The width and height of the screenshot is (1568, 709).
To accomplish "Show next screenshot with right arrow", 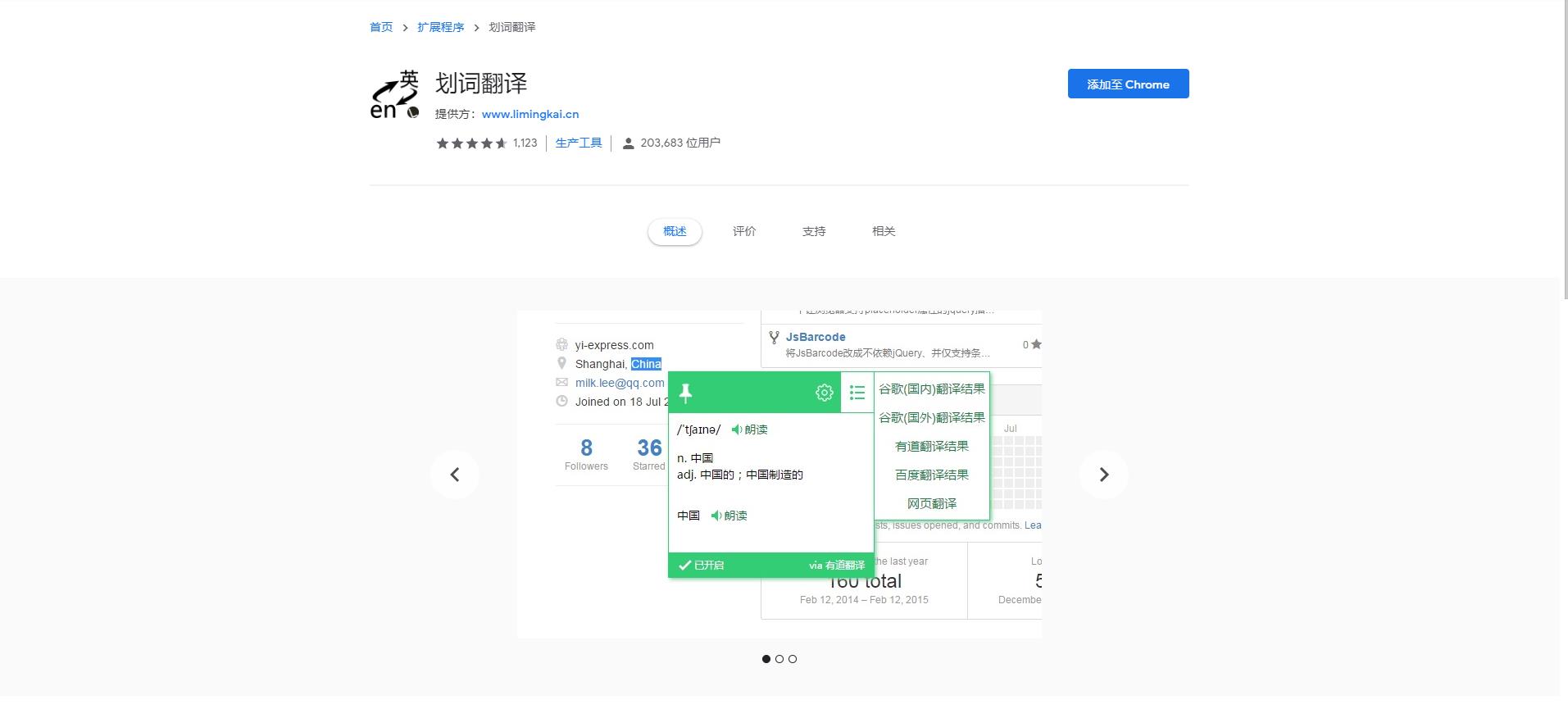I will pos(1104,475).
